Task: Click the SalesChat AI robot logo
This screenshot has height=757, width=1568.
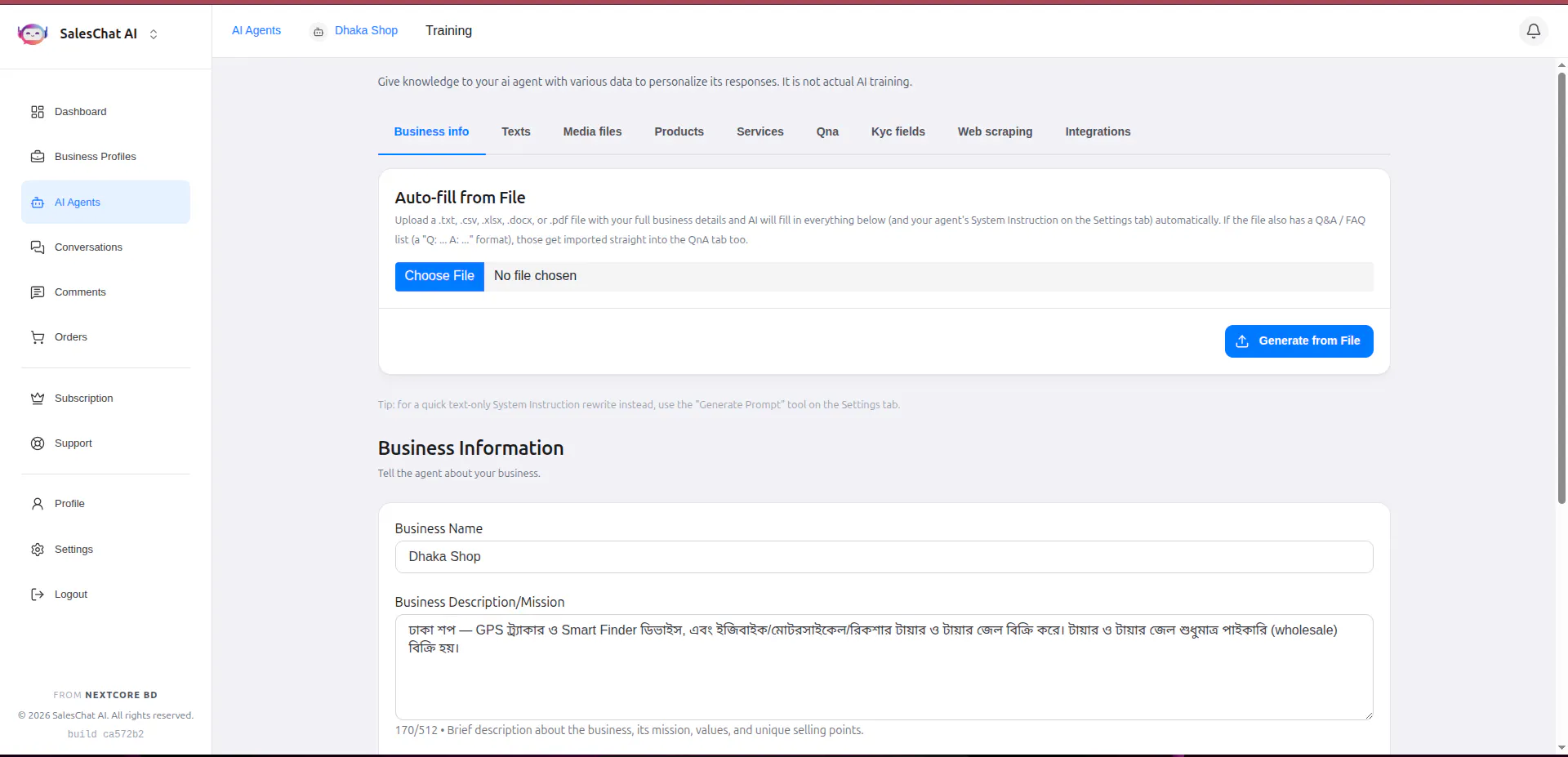Action: (x=33, y=33)
